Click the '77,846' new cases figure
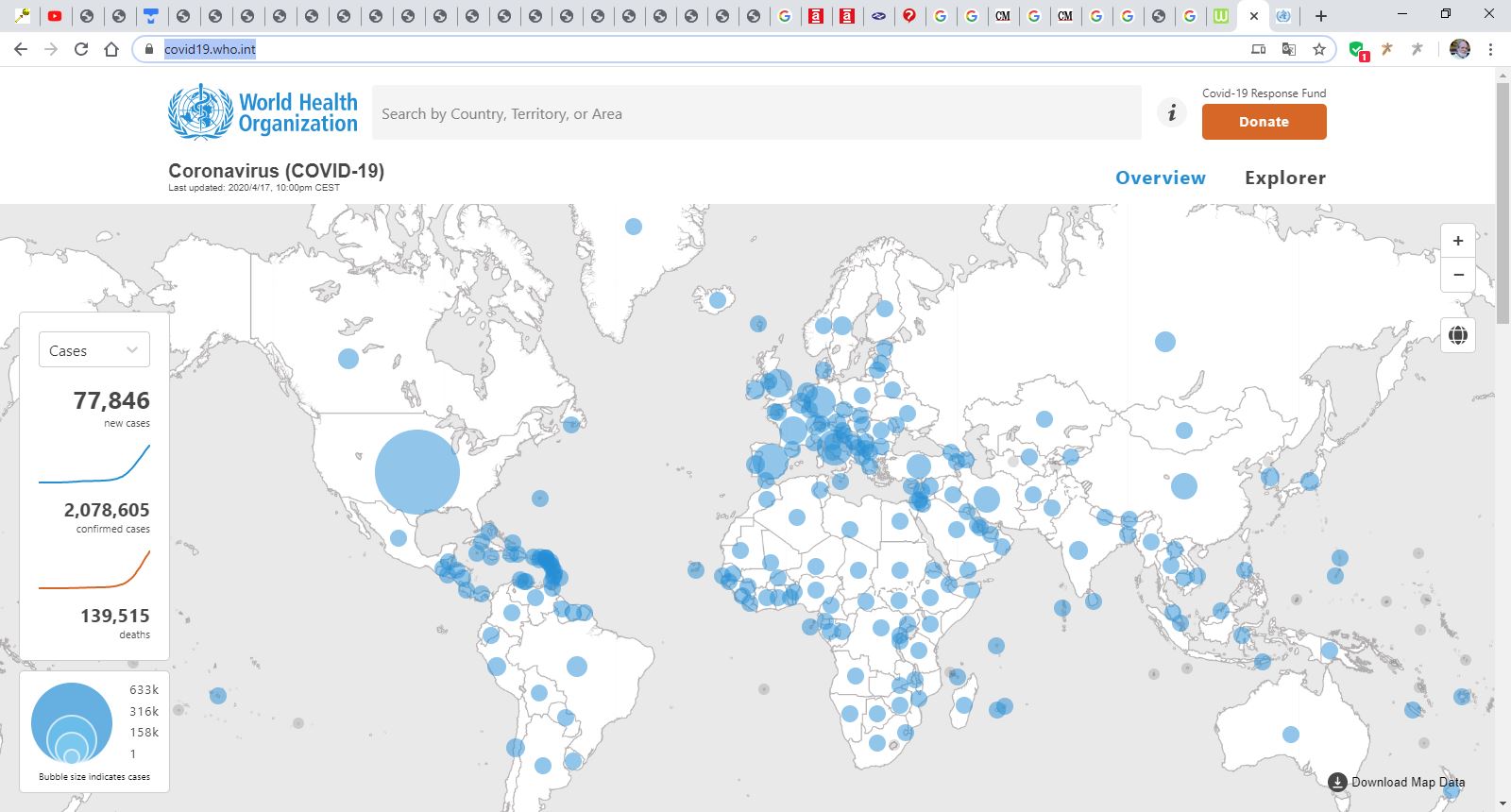 [111, 400]
